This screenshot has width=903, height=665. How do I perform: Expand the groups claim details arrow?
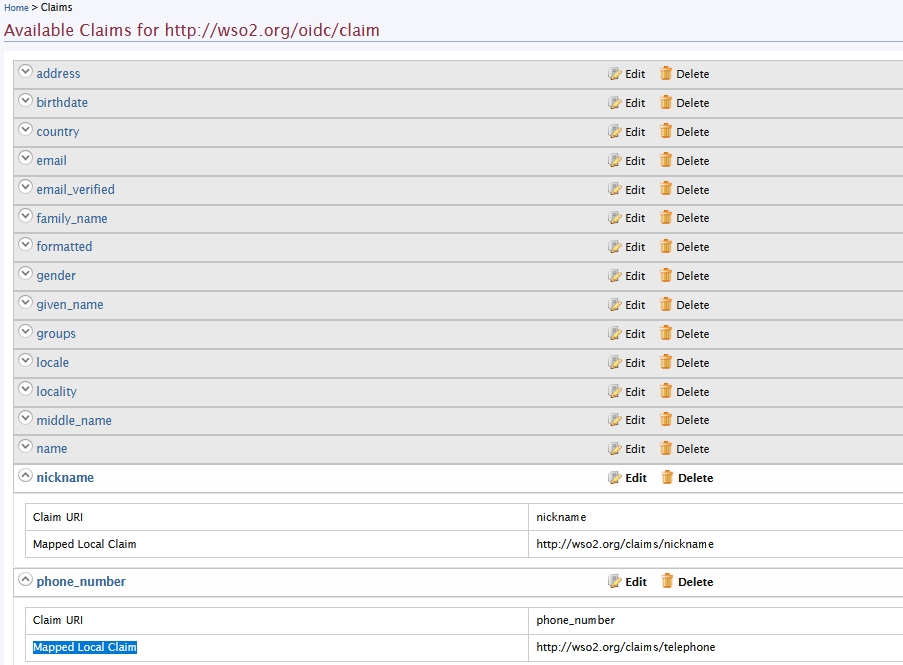pos(26,332)
